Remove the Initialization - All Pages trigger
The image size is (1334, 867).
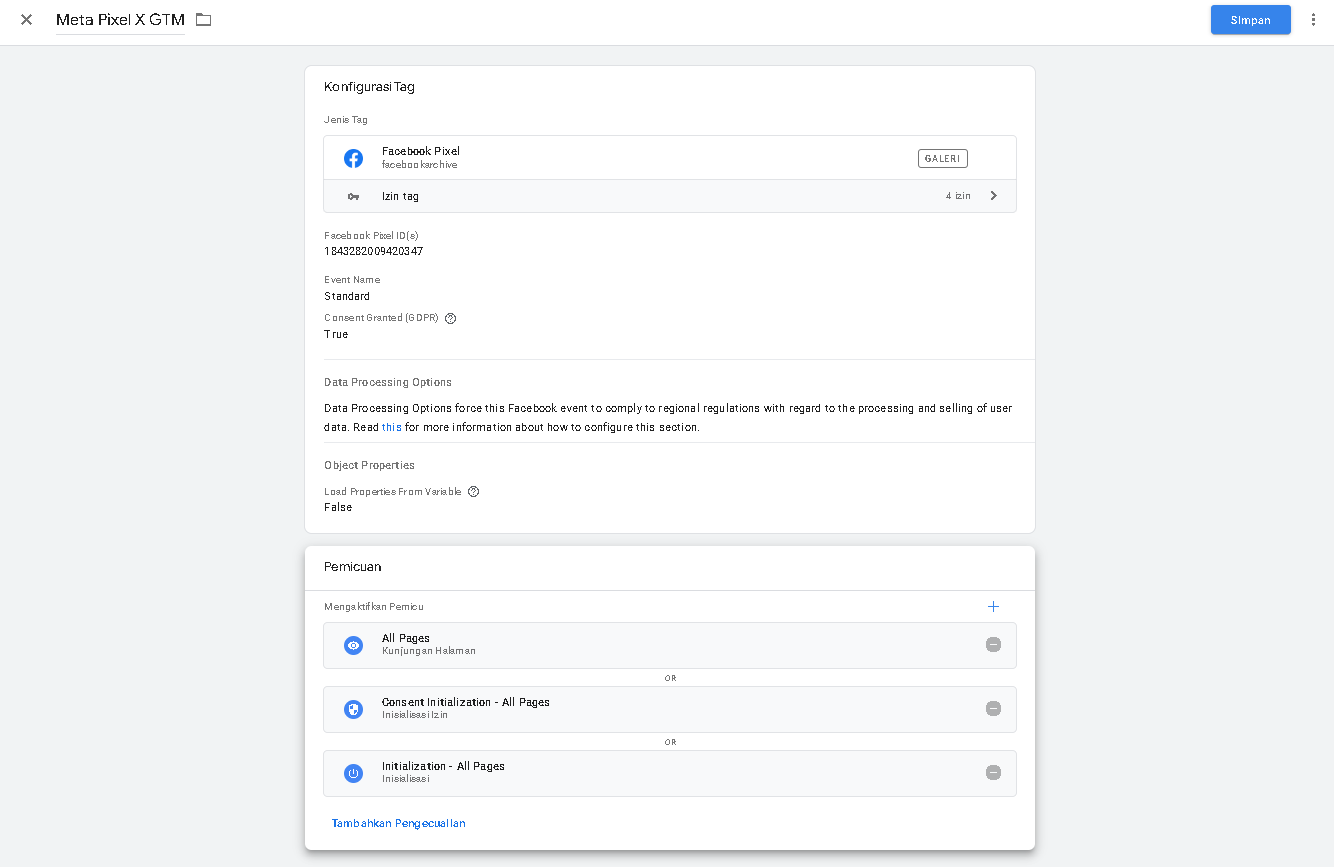[x=993, y=773]
